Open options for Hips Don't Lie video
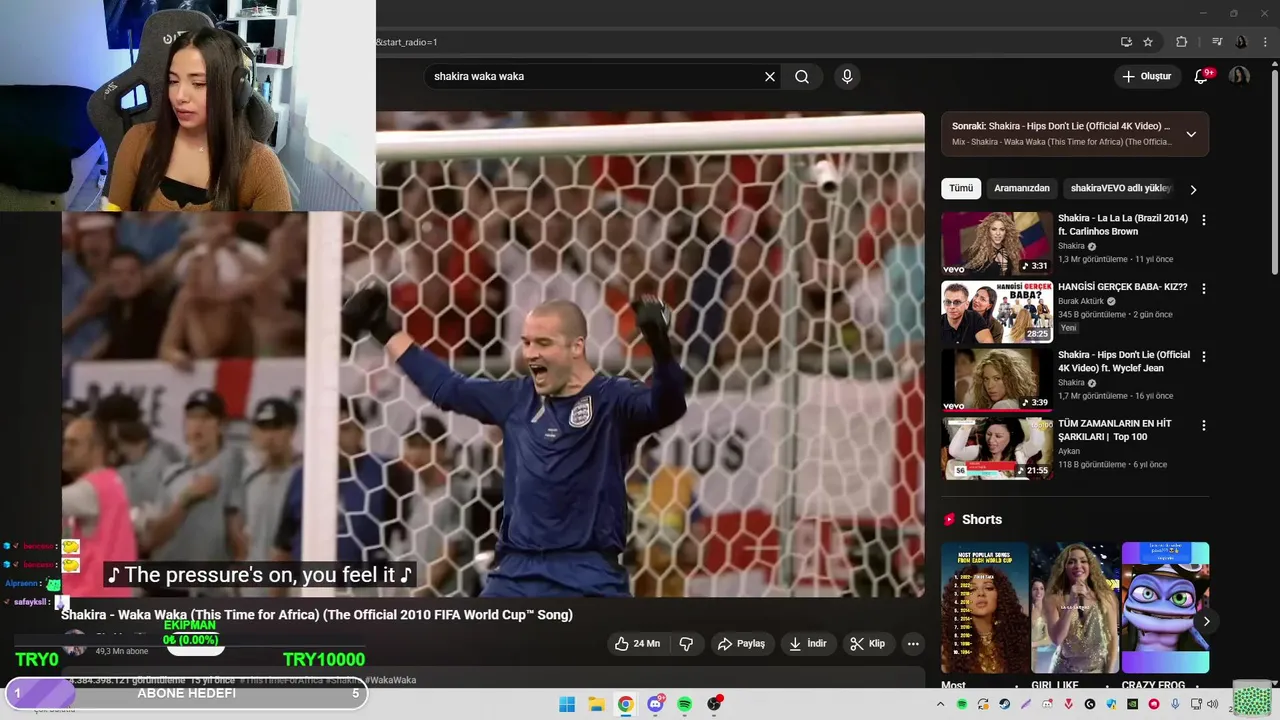Image resolution: width=1280 pixels, height=720 pixels. [x=1203, y=357]
